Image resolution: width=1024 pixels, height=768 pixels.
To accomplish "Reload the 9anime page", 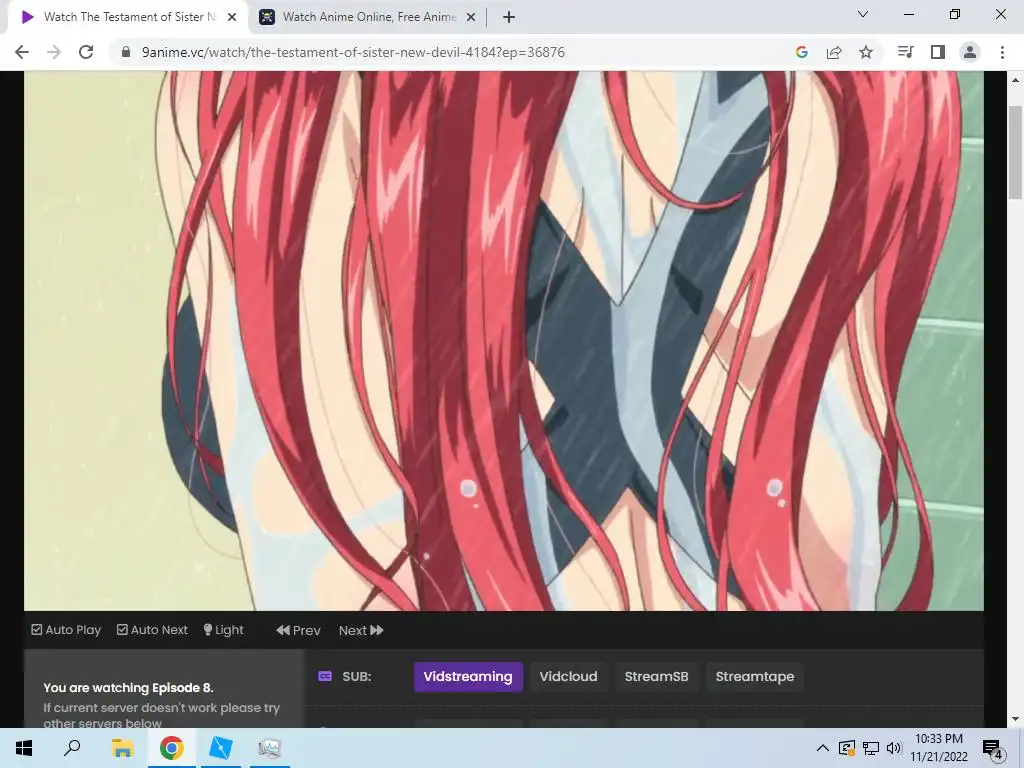I will coord(86,52).
